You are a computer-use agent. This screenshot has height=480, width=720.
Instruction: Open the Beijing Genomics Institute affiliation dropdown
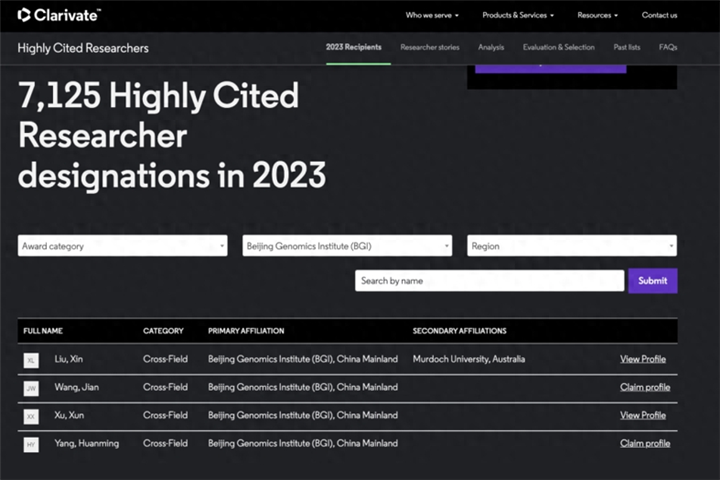coord(347,246)
